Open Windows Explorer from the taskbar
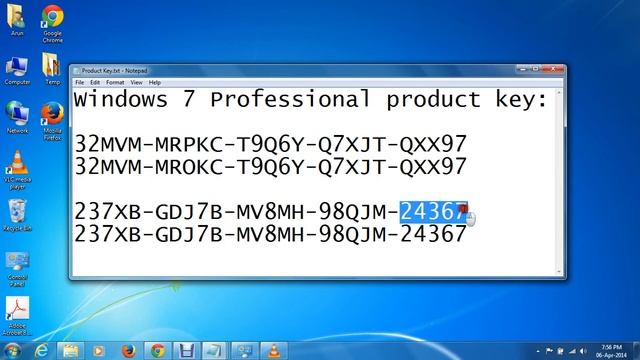This screenshot has width=640, height=360. (70, 351)
